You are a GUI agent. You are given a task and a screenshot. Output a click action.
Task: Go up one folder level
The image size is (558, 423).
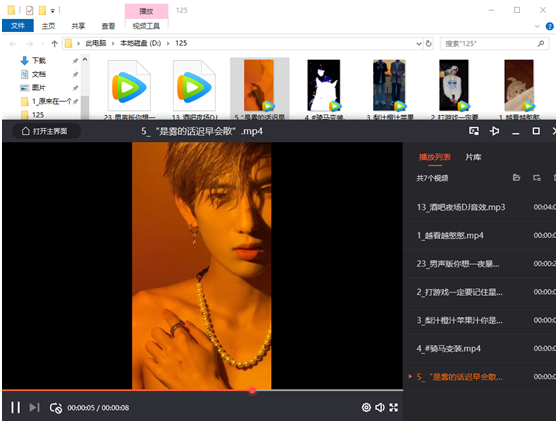(x=54, y=44)
